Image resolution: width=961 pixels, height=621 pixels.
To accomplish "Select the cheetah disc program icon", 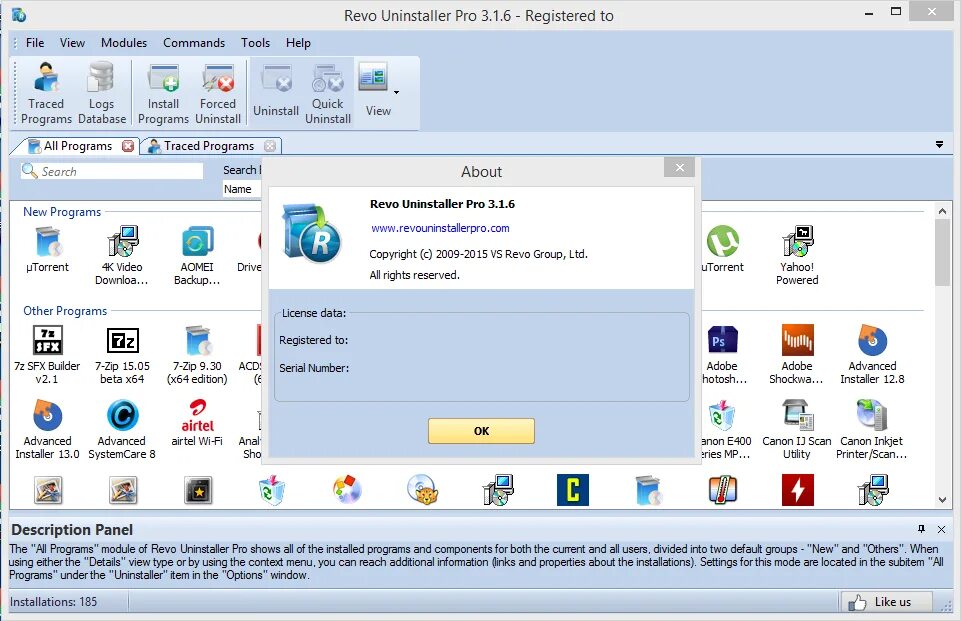I will (422, 490).
